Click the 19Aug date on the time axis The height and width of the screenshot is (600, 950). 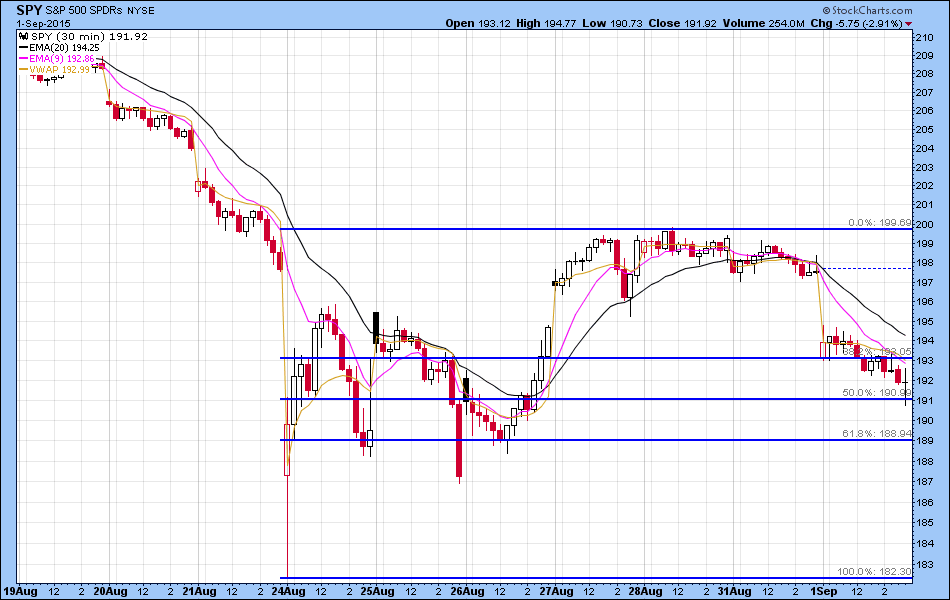coord(20,592)
